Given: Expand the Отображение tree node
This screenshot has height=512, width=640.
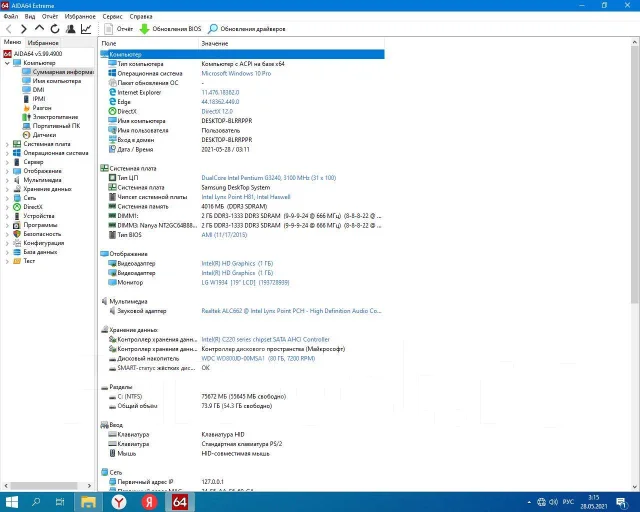Looking at the screenshot, I should [7, 171].
